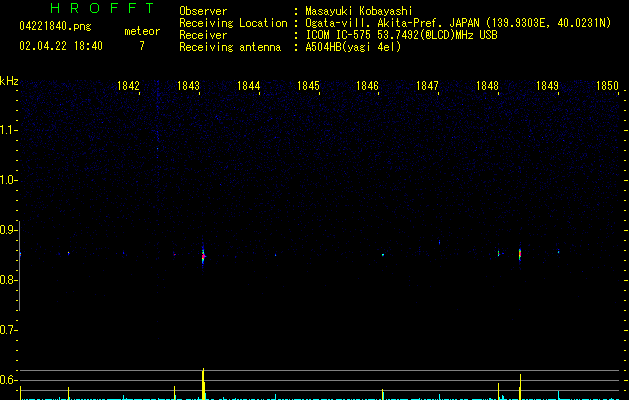Select the file name 04221840.png

click(55, 26)
